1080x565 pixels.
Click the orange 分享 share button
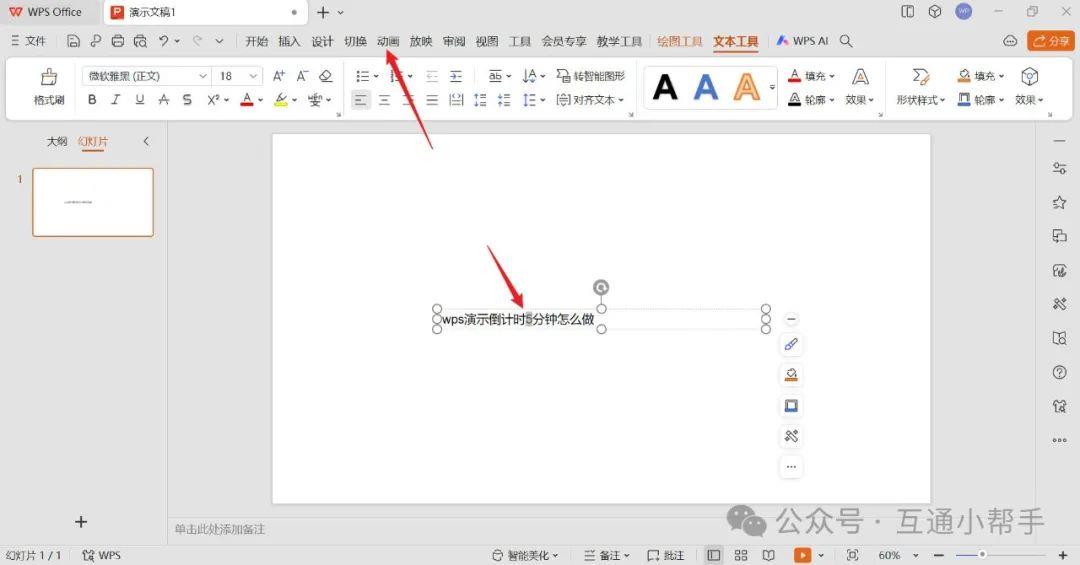pyautogui.click(x=1050, y=41)
